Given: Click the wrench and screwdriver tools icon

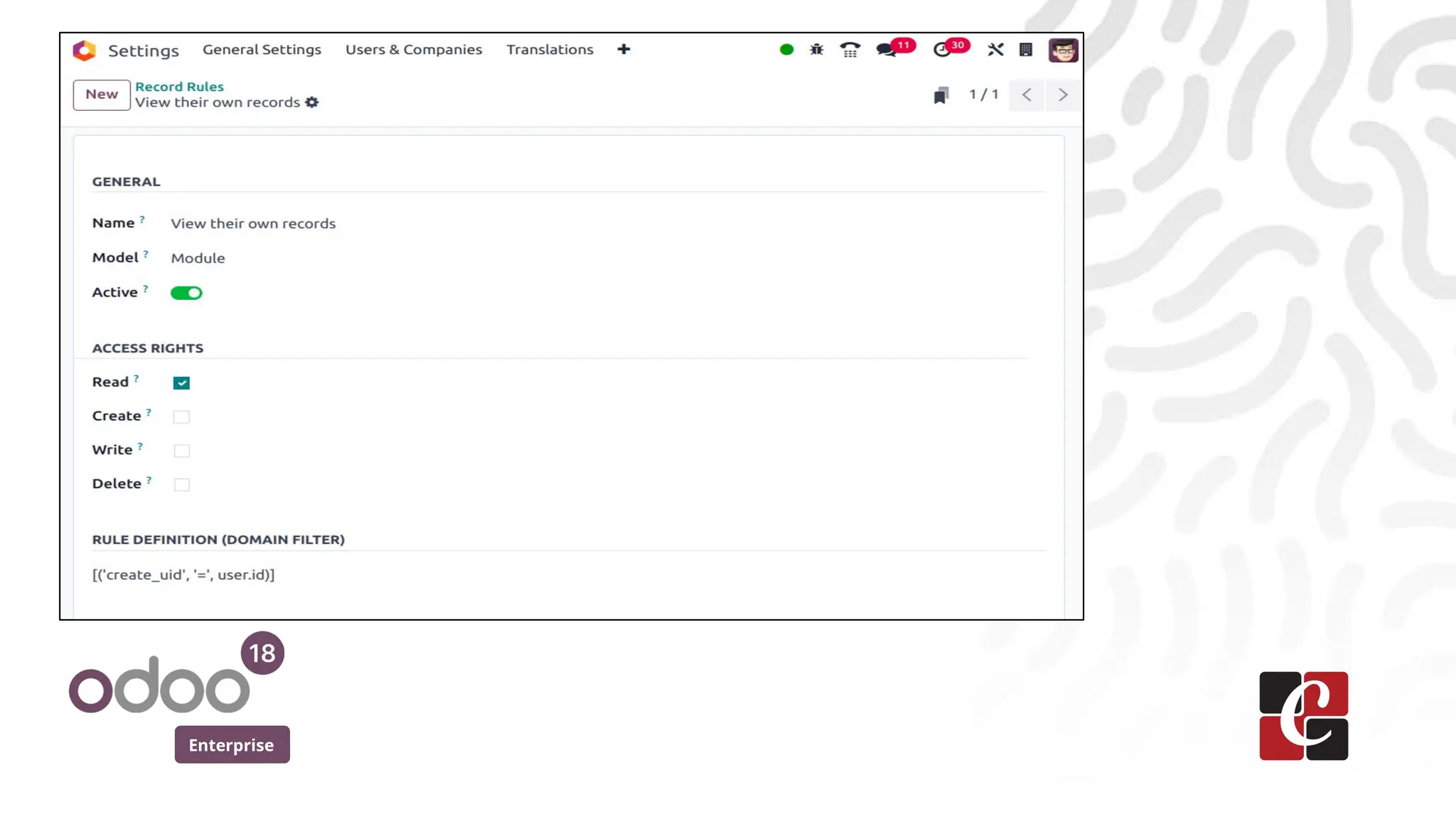Looking at the screenshot, I should pos(995,50).
